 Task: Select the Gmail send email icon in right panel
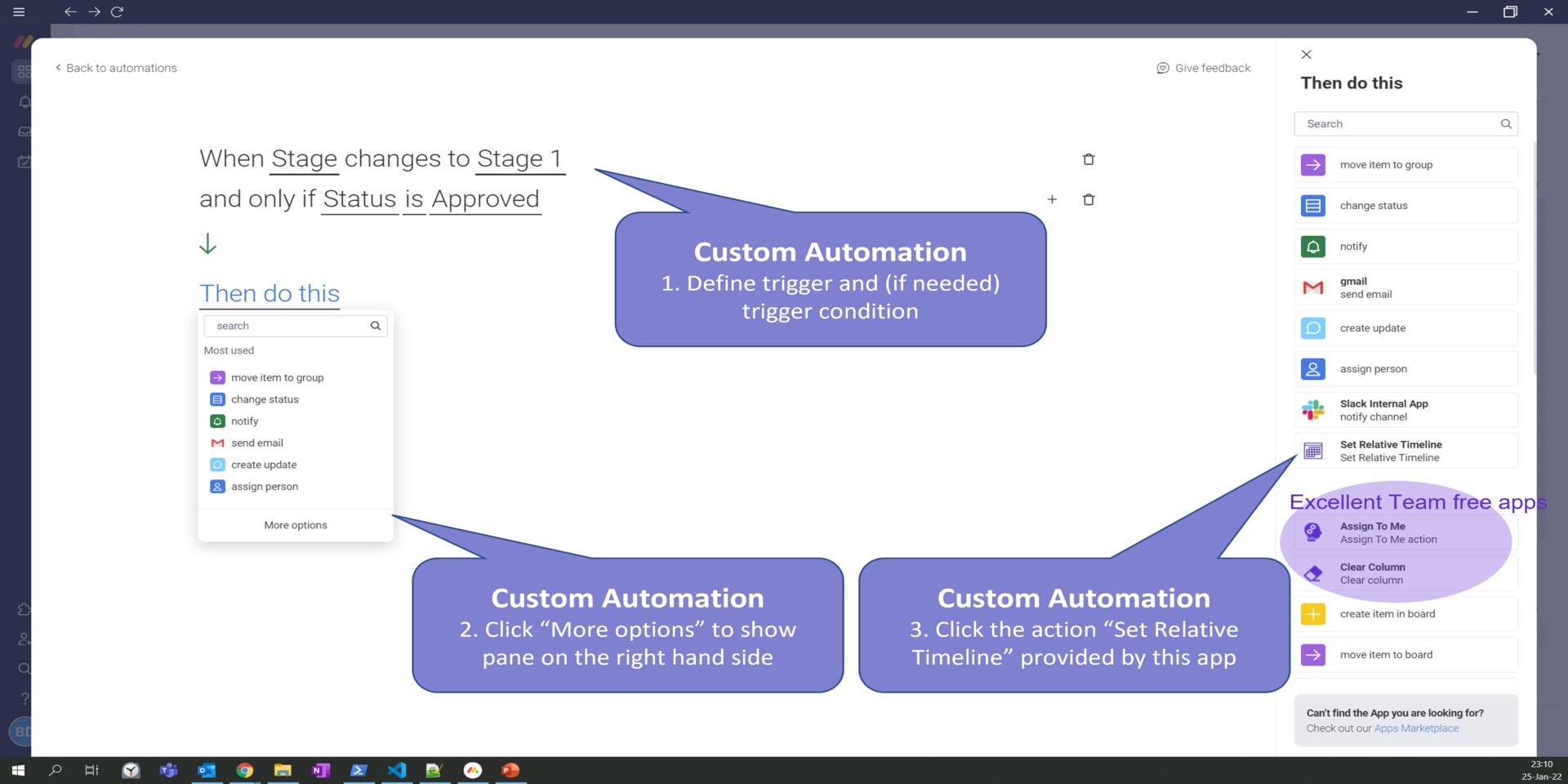1312,287
